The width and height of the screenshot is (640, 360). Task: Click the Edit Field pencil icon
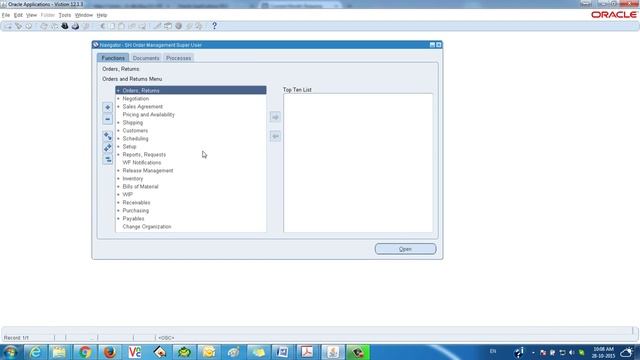[x=157, y=26]
